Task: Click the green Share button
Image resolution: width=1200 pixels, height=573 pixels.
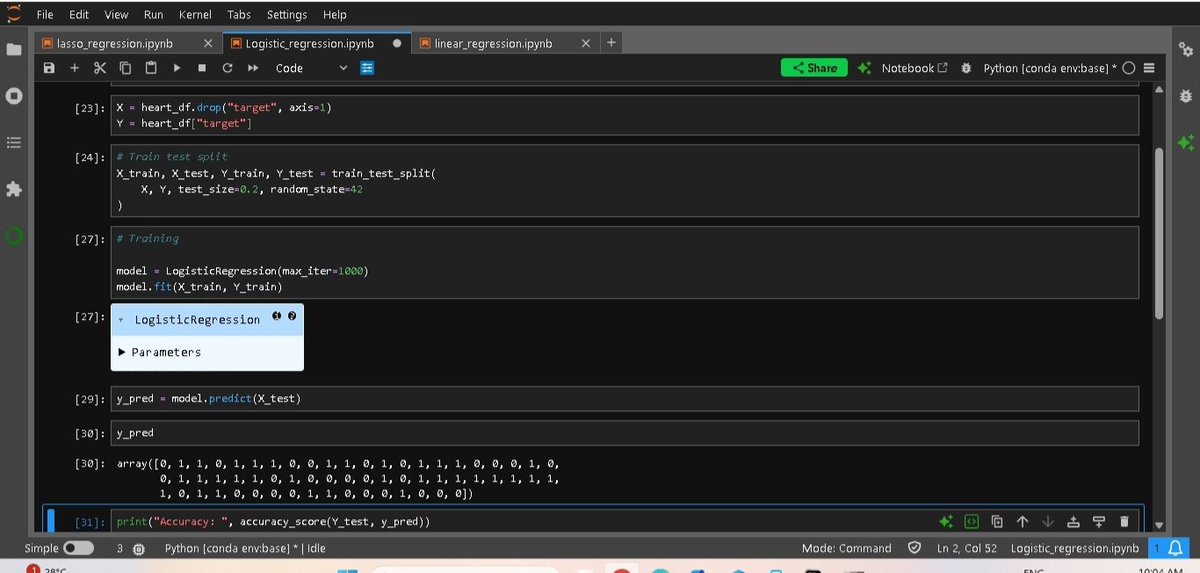Action: click(x=814, y=68)
